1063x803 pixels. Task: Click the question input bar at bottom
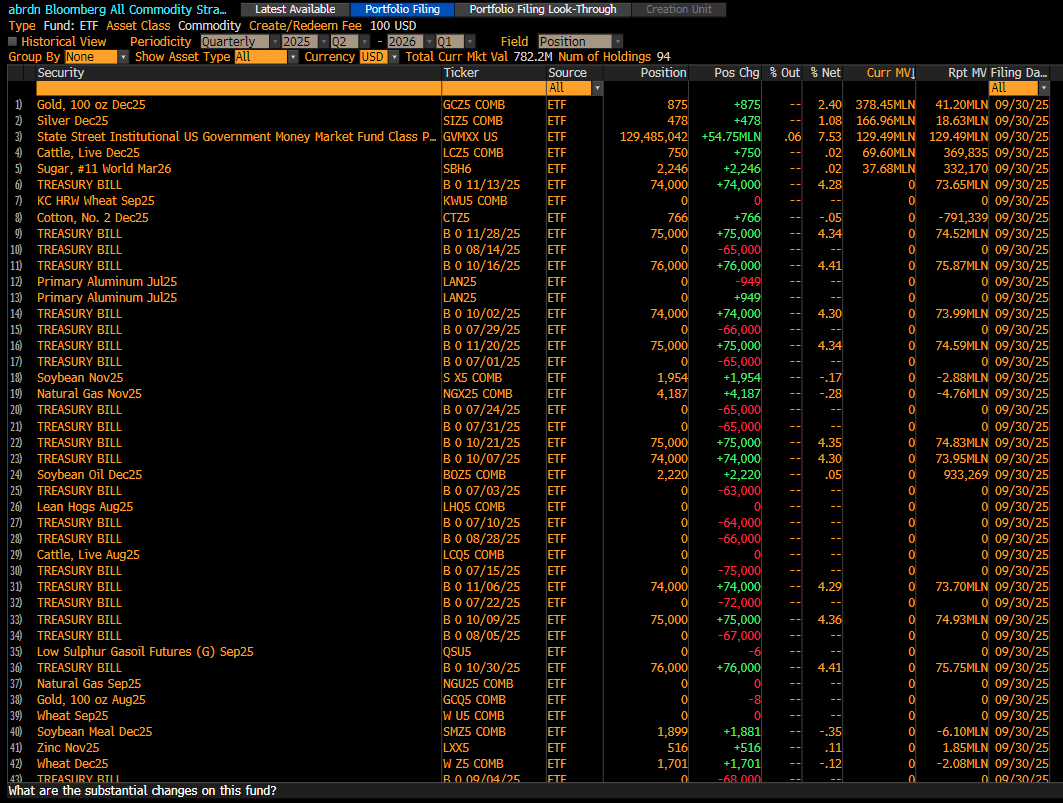[x=530, y=791]
